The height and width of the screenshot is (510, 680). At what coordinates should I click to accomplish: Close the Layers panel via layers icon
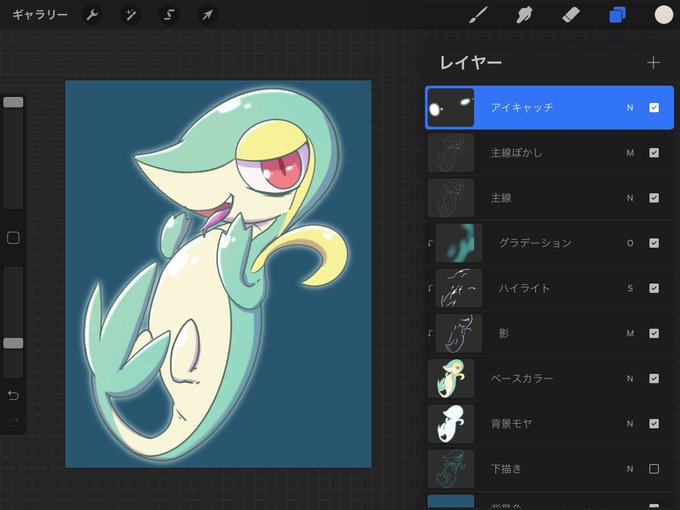click(x=617, y=15)
